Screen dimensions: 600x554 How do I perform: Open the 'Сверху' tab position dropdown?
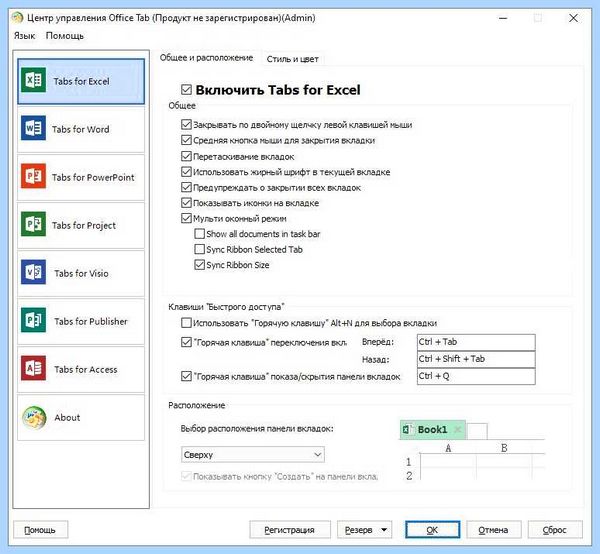point(253,455)
